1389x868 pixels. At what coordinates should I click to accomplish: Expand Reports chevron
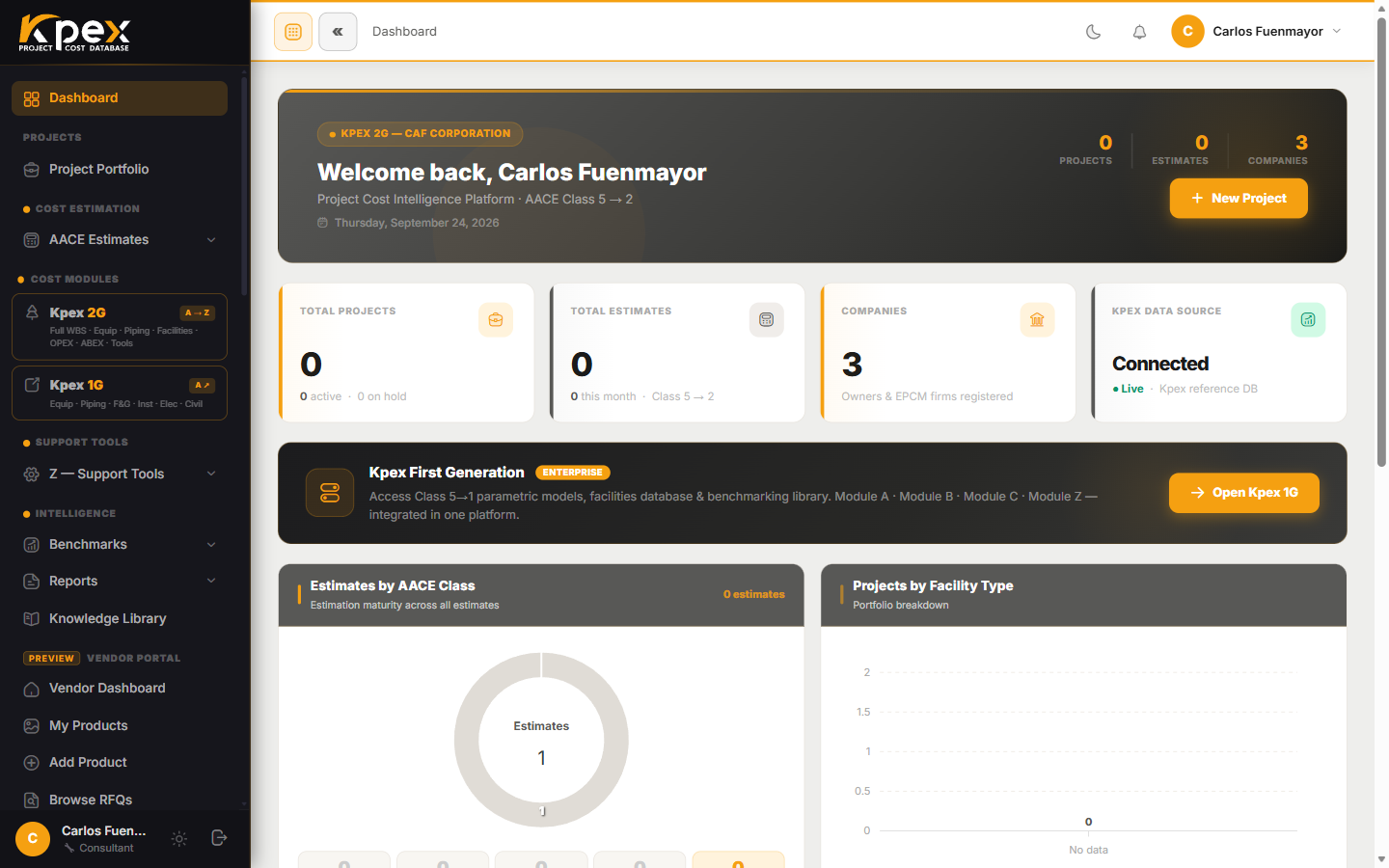tap(211, 581)
